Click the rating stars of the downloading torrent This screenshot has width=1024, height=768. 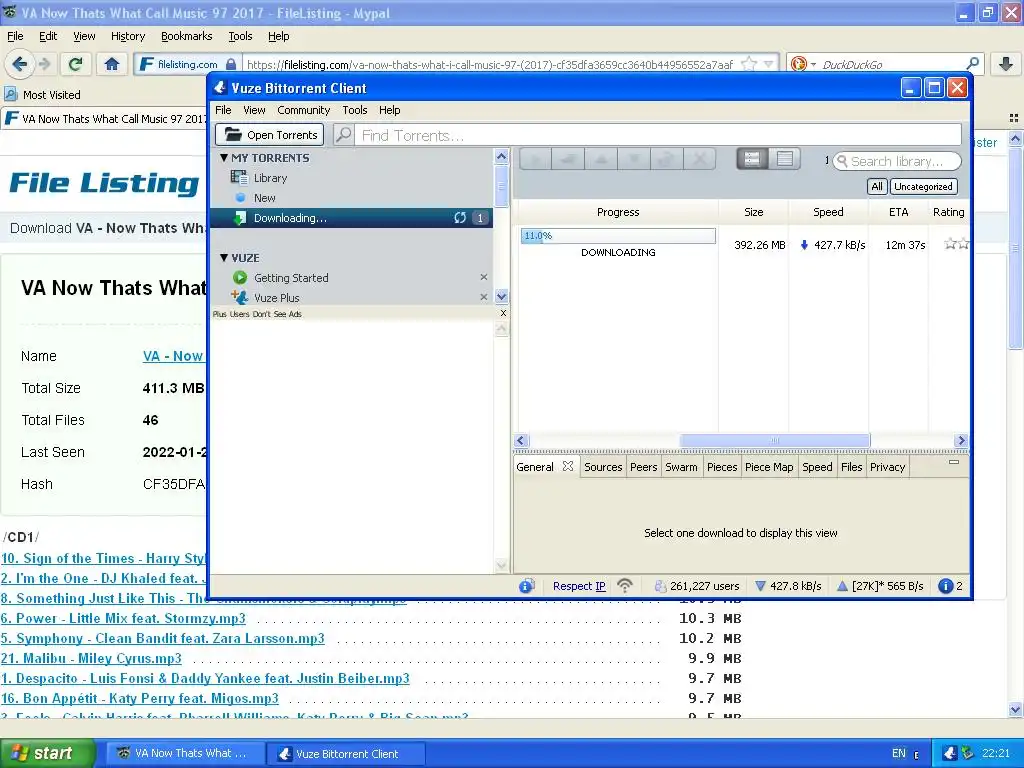pos(956,244)
